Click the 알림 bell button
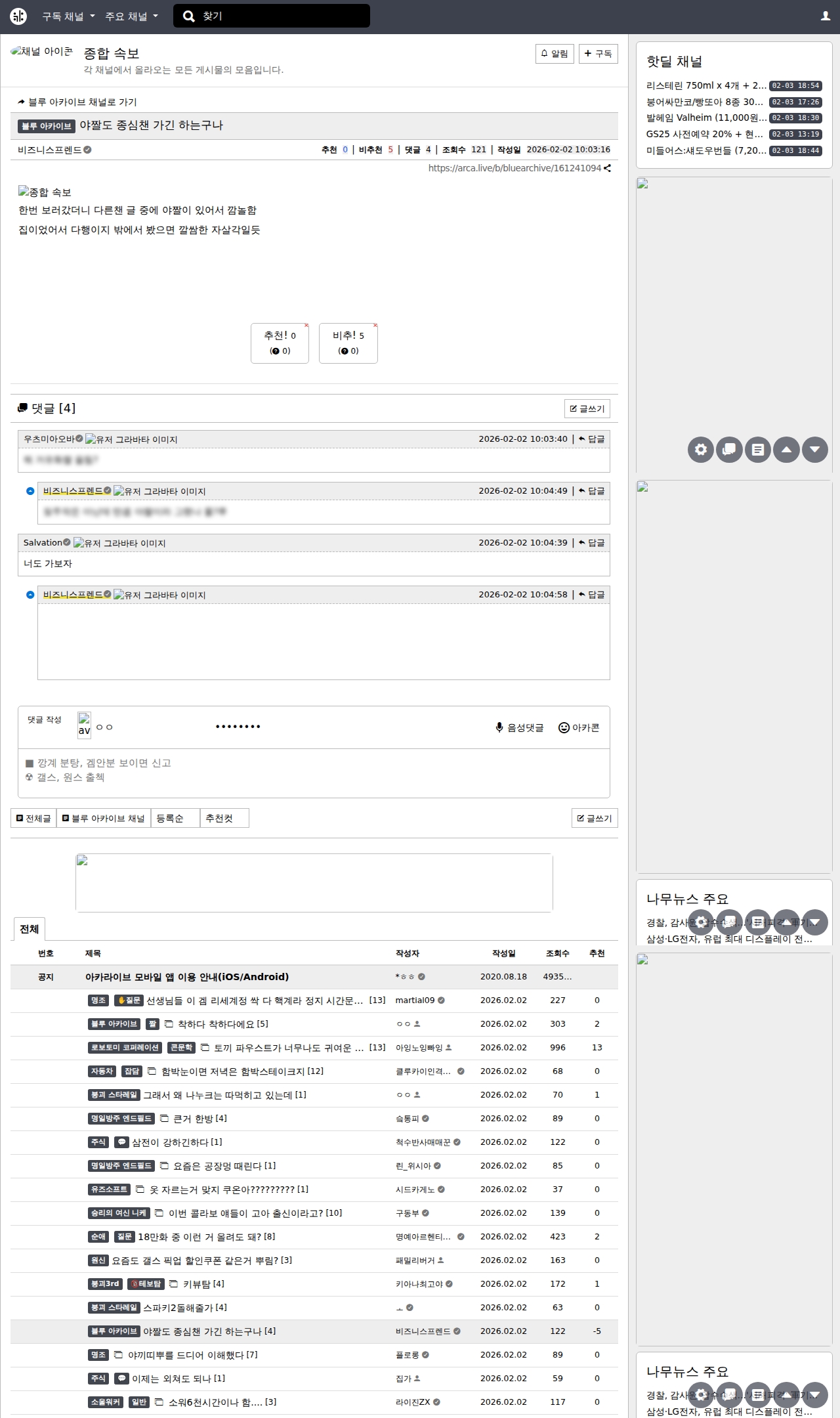840x1418 pixels. 555,54
